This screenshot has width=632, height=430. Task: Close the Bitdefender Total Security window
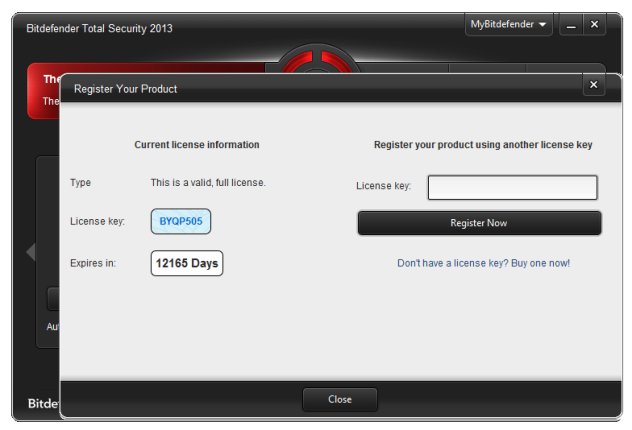(x=594, y=25)
